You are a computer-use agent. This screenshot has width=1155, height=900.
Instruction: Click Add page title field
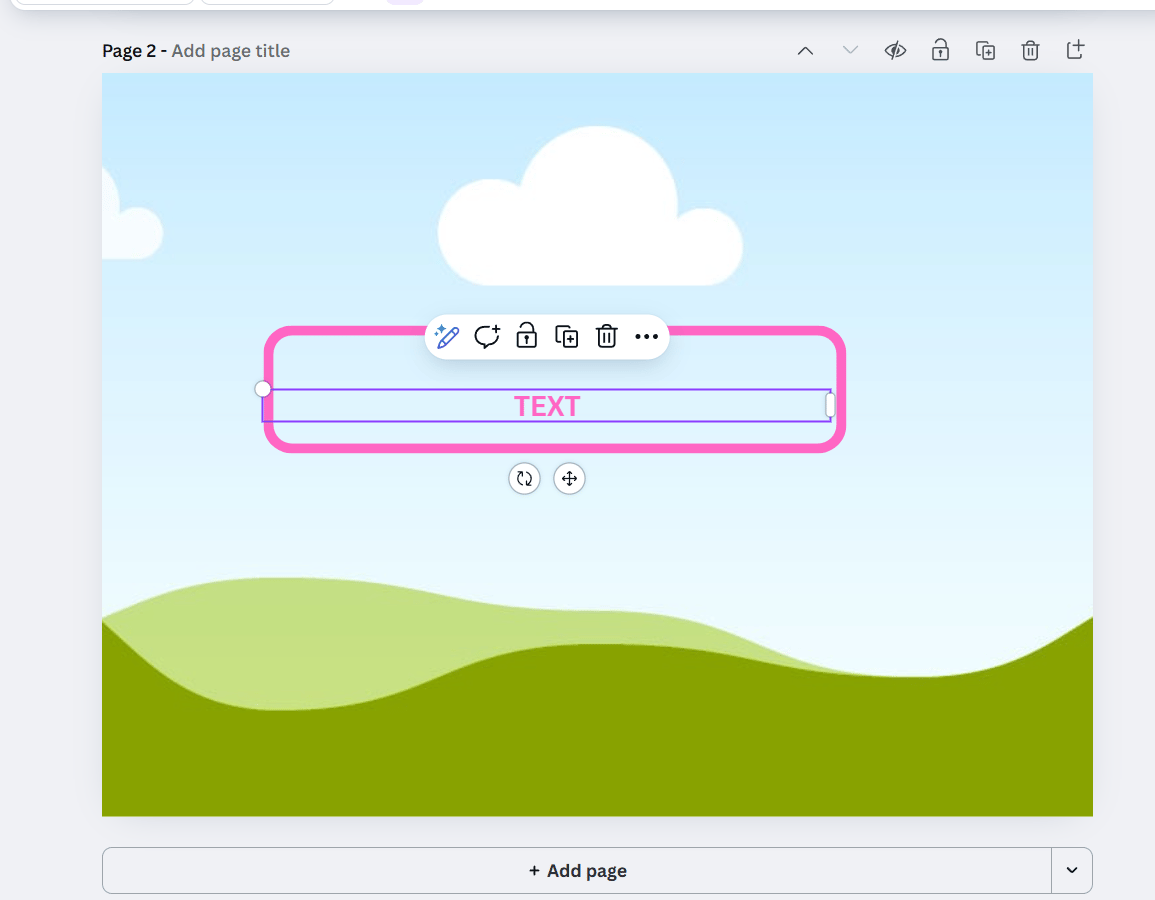231,51
